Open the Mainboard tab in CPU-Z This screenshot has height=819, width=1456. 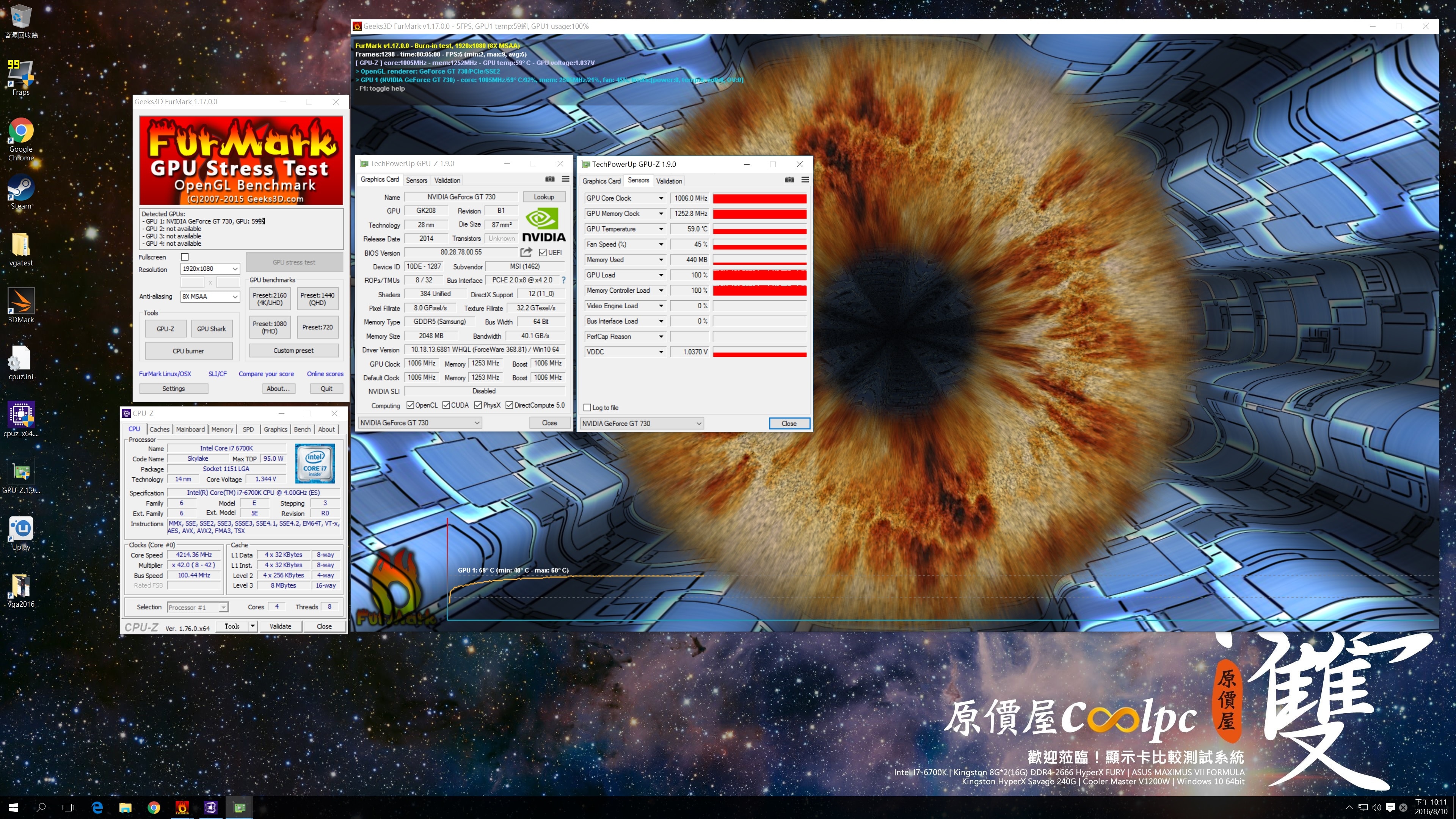coord(190,430)
